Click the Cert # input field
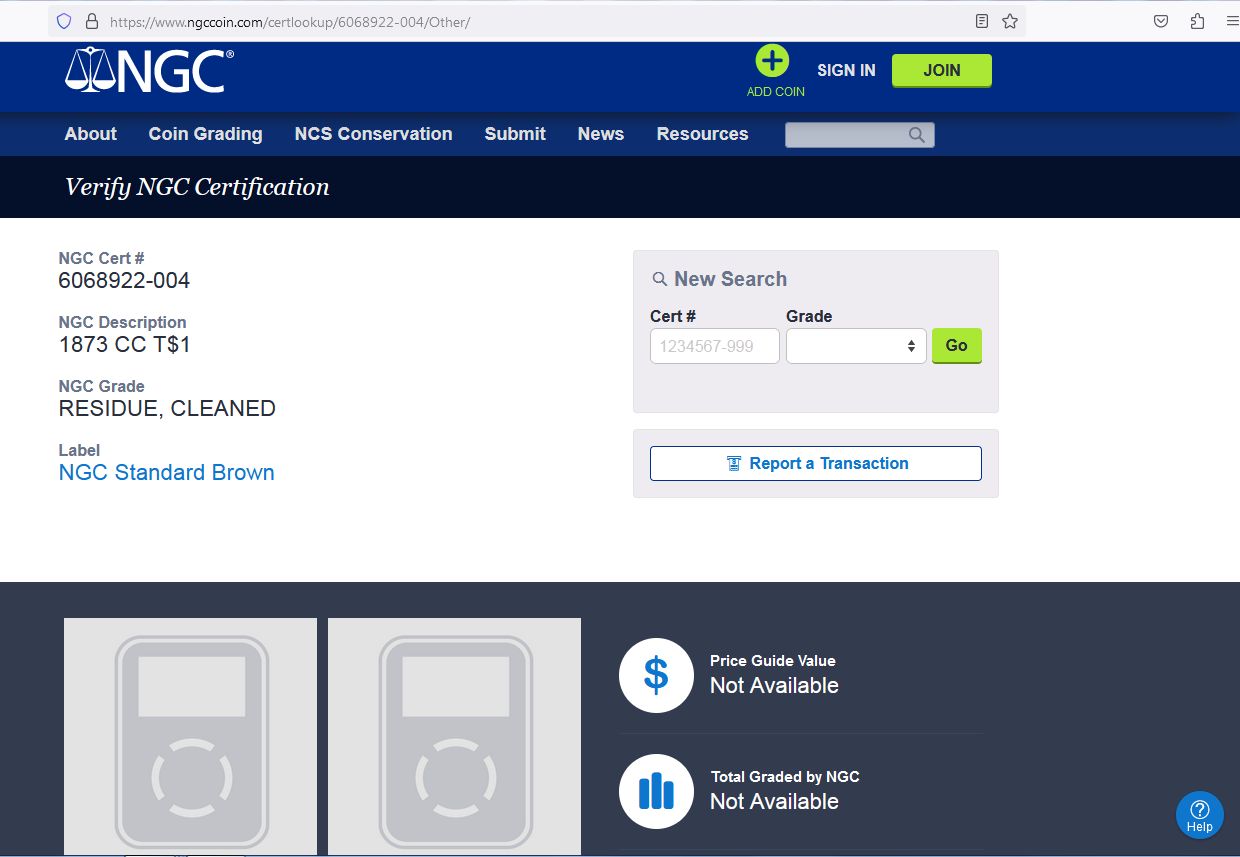Viewport: 1240px width, 857px height. 714,346
